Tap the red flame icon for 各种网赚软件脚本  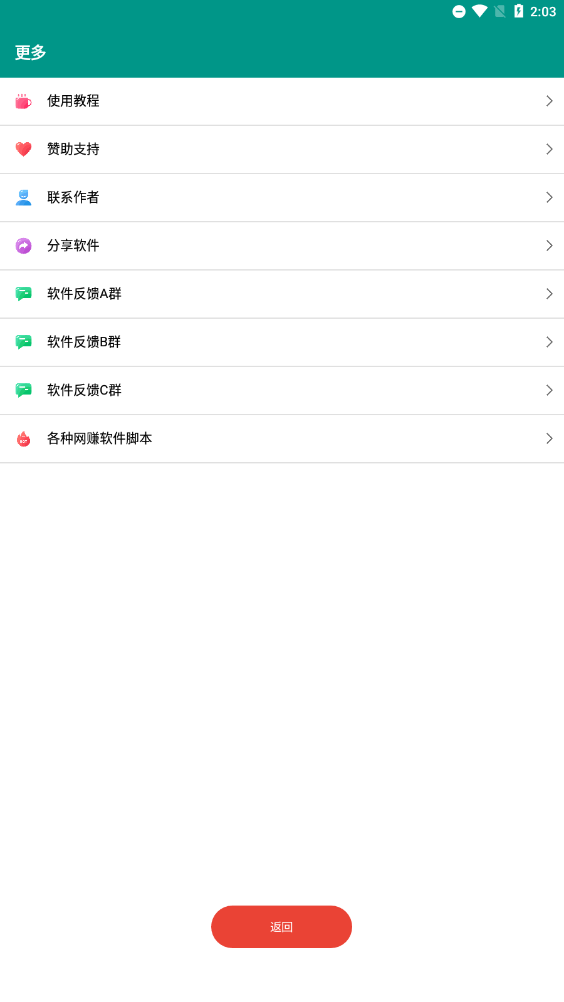[x=24, y=439]
